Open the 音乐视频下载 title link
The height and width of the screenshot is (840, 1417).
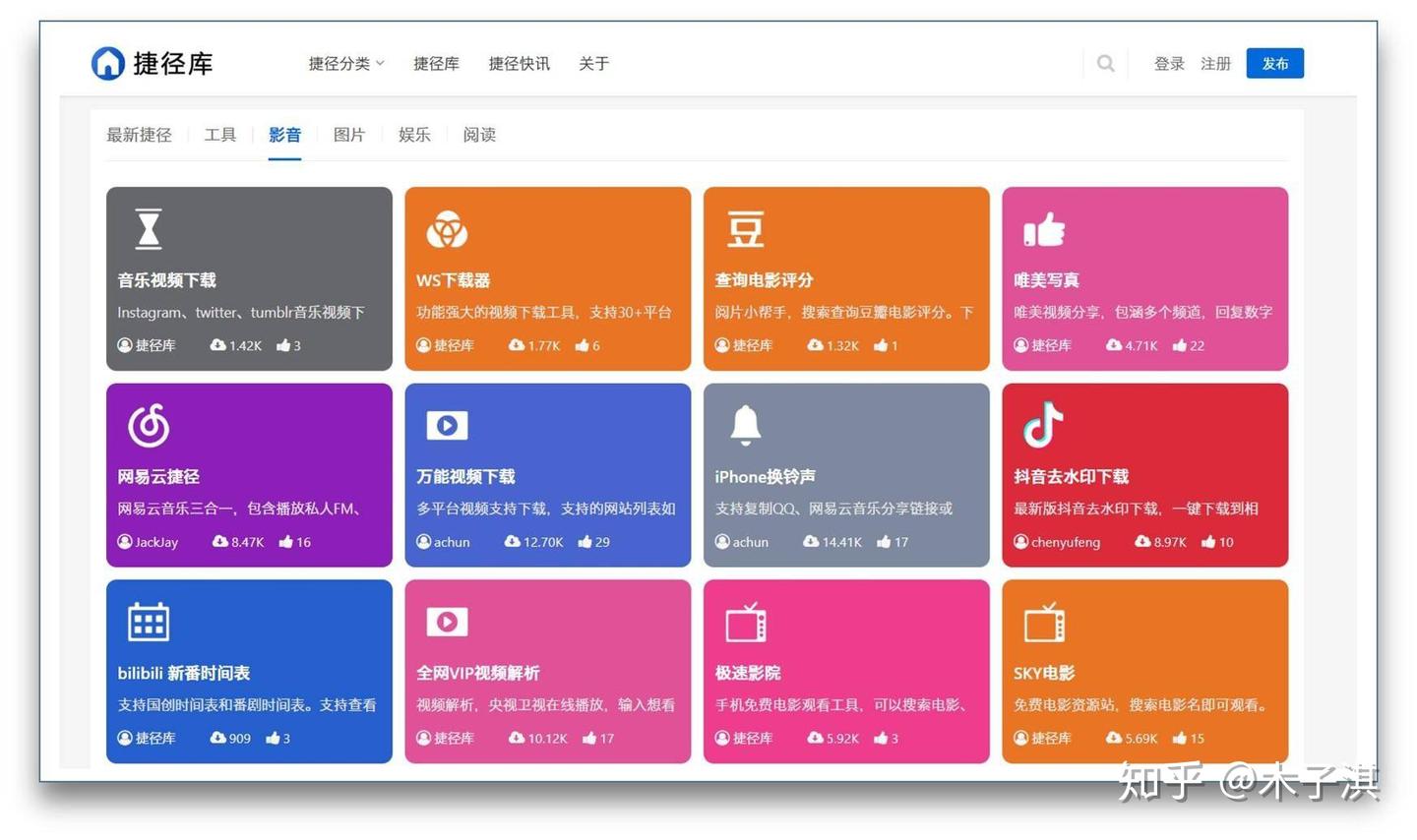pos(167,280)
